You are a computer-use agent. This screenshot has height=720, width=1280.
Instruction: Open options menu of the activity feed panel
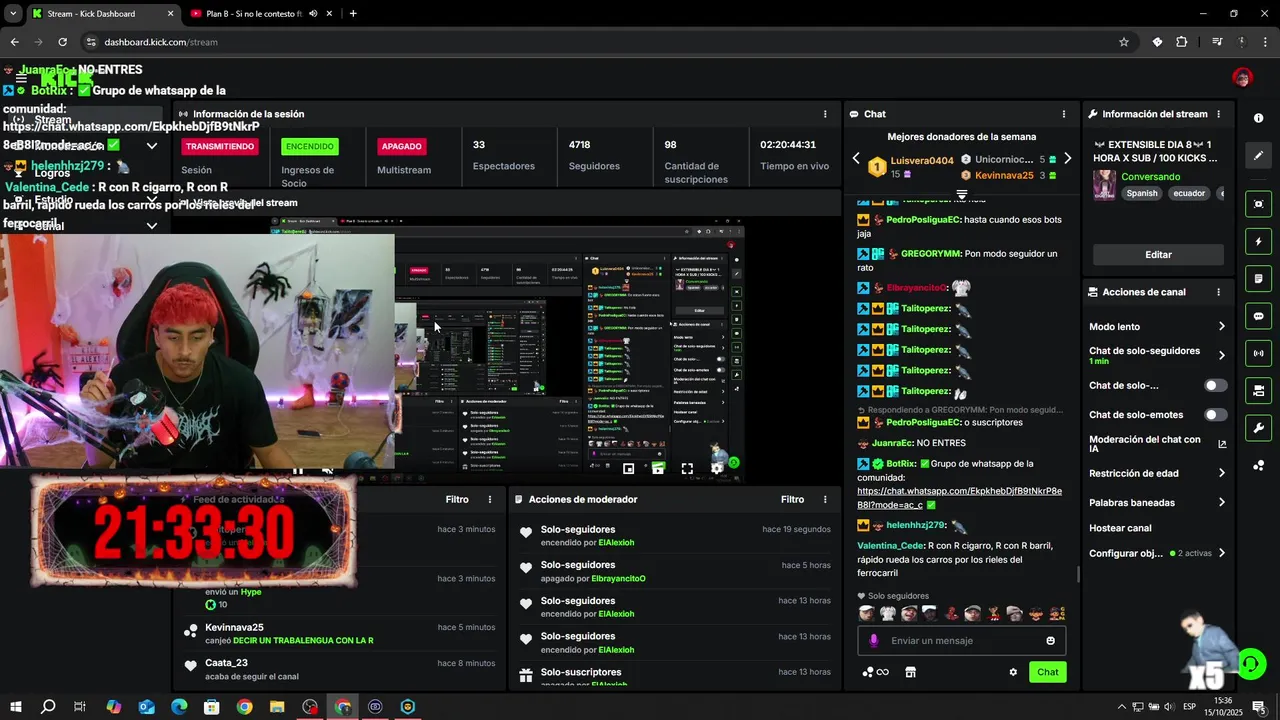click(490, 499)
